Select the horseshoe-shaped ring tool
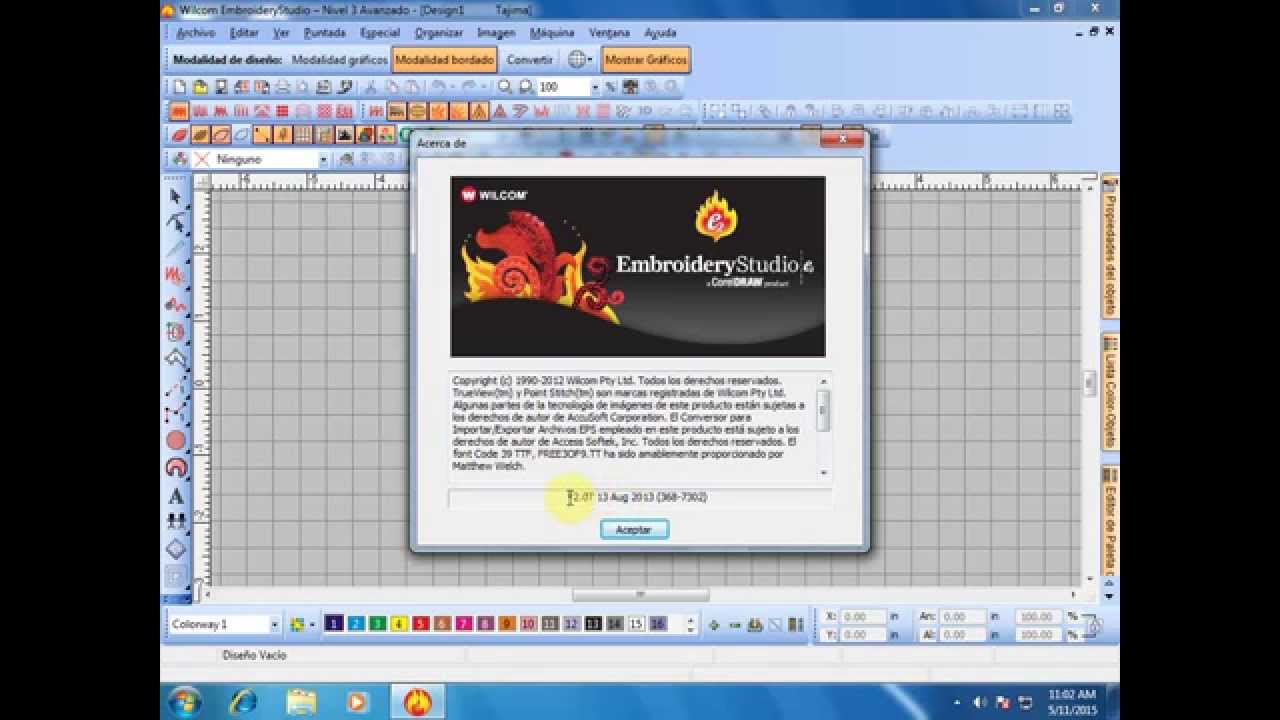 click(x=176, y=467)
